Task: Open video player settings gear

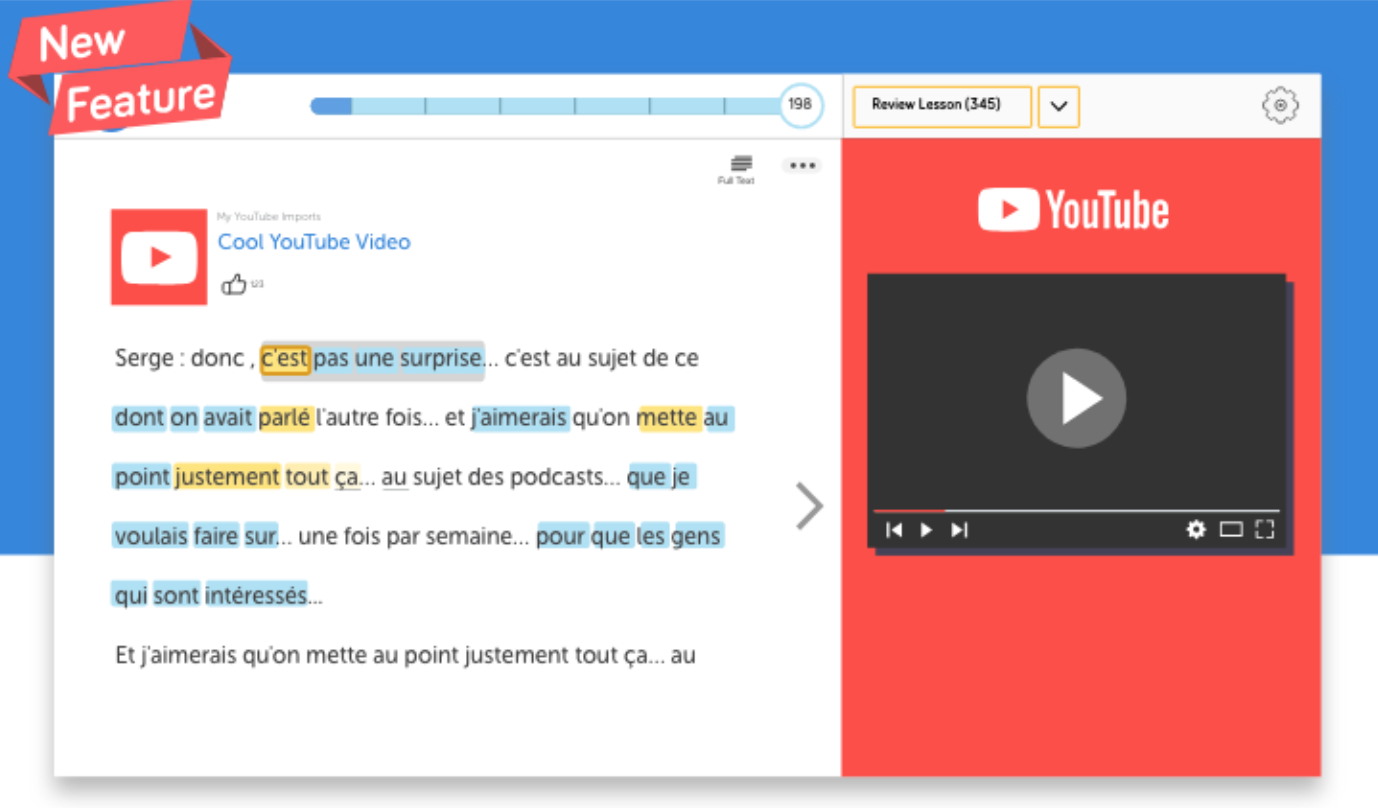Action: (1196, 530)
